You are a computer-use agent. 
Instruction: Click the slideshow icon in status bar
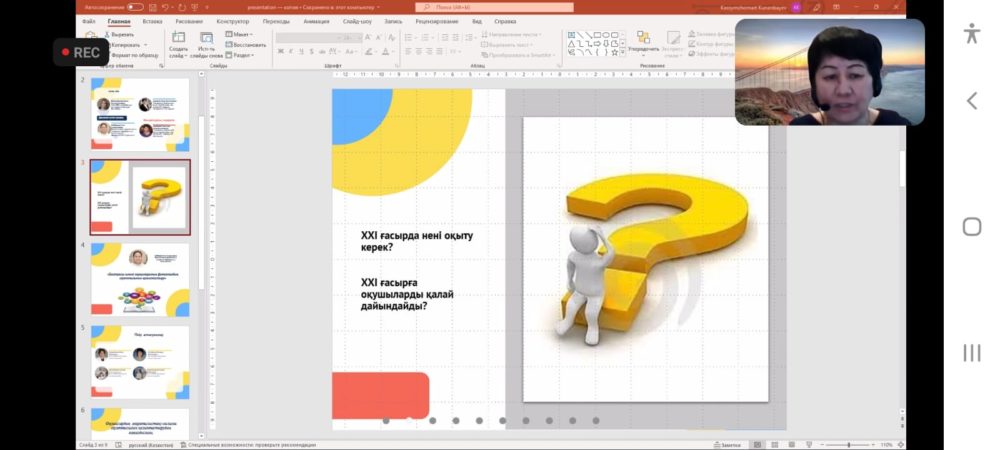pyautogui.click(x=809, y=444)
